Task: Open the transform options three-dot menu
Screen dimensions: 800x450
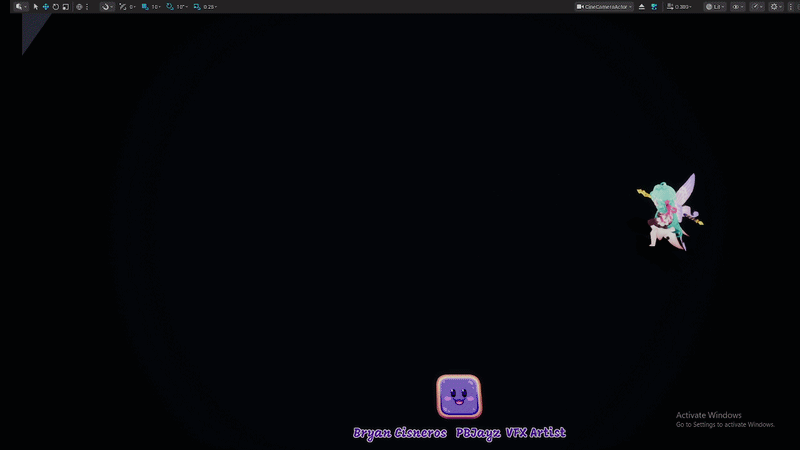Action: pyautogui.click(x=87, y=7)
